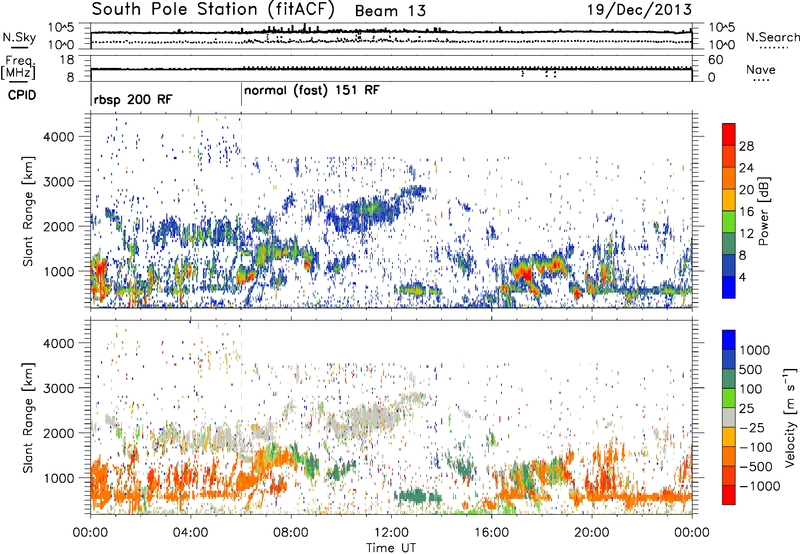Click the '16:00' time axis tick label
The image size is (800, 554).
click(x=491, y=533)
